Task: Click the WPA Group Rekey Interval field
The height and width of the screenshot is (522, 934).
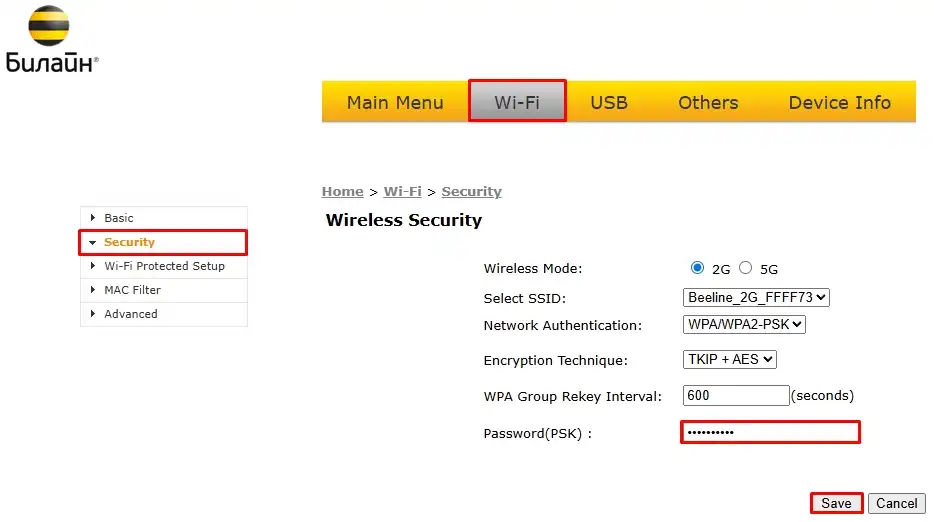Action: click(736, 395)
